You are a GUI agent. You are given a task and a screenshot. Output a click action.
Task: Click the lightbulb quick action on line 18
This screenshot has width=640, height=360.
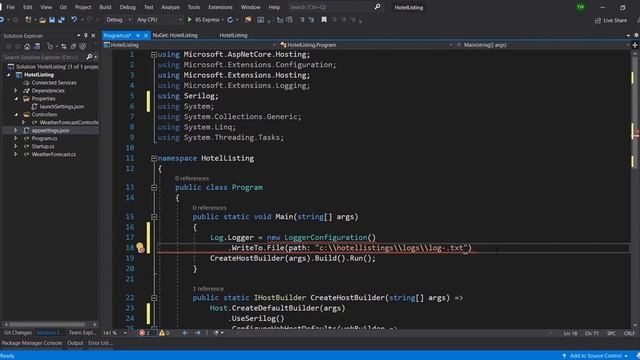pyautogui.click(x=140, y=247)
